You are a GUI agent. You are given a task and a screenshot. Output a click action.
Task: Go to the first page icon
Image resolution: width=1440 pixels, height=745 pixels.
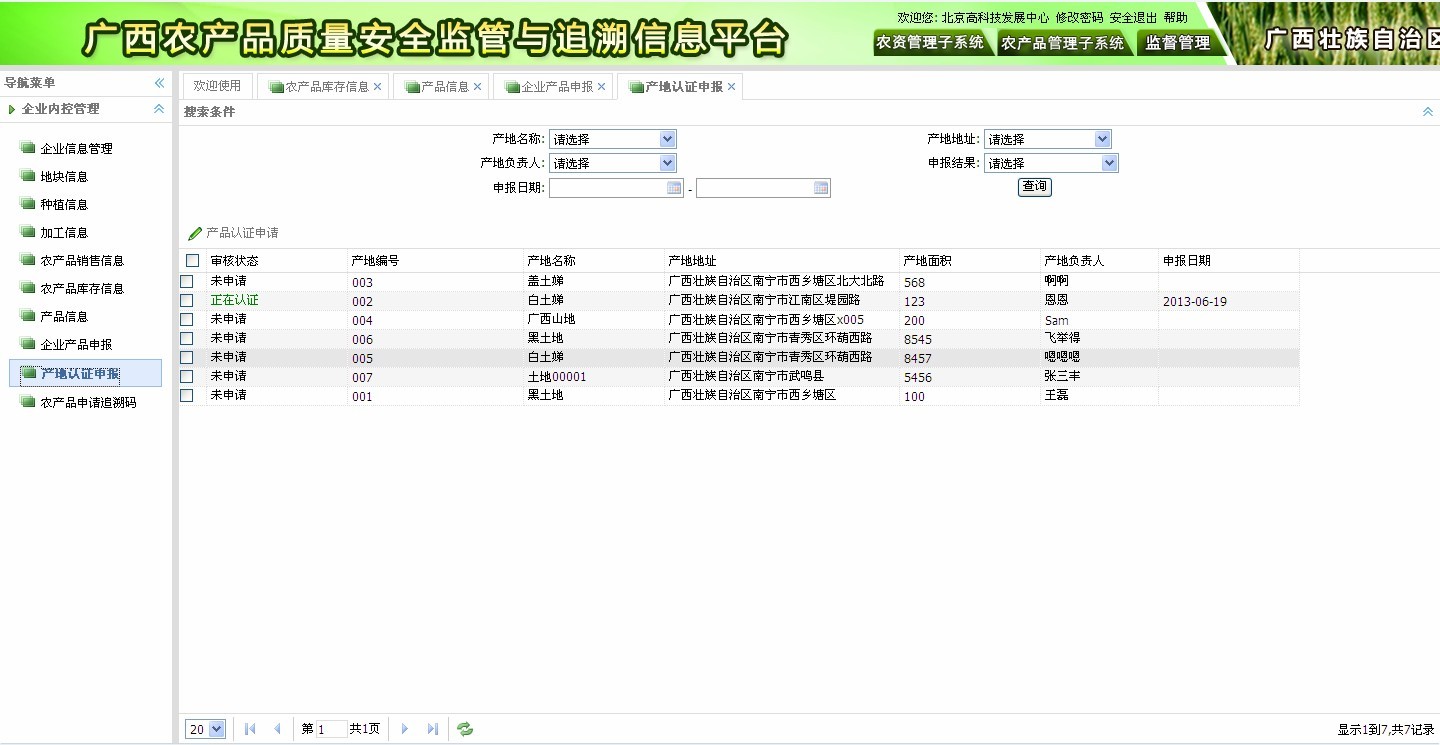click(248, 729)
